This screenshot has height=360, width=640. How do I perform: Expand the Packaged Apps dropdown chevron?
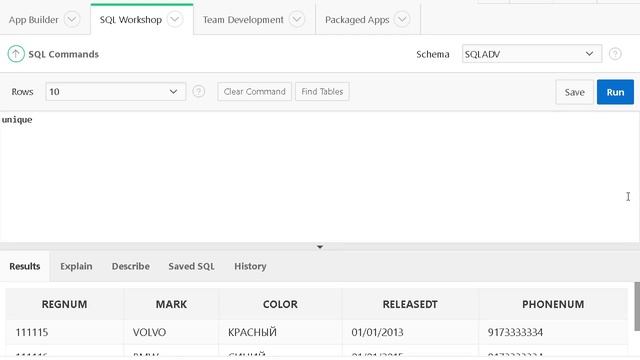point(402,19)
